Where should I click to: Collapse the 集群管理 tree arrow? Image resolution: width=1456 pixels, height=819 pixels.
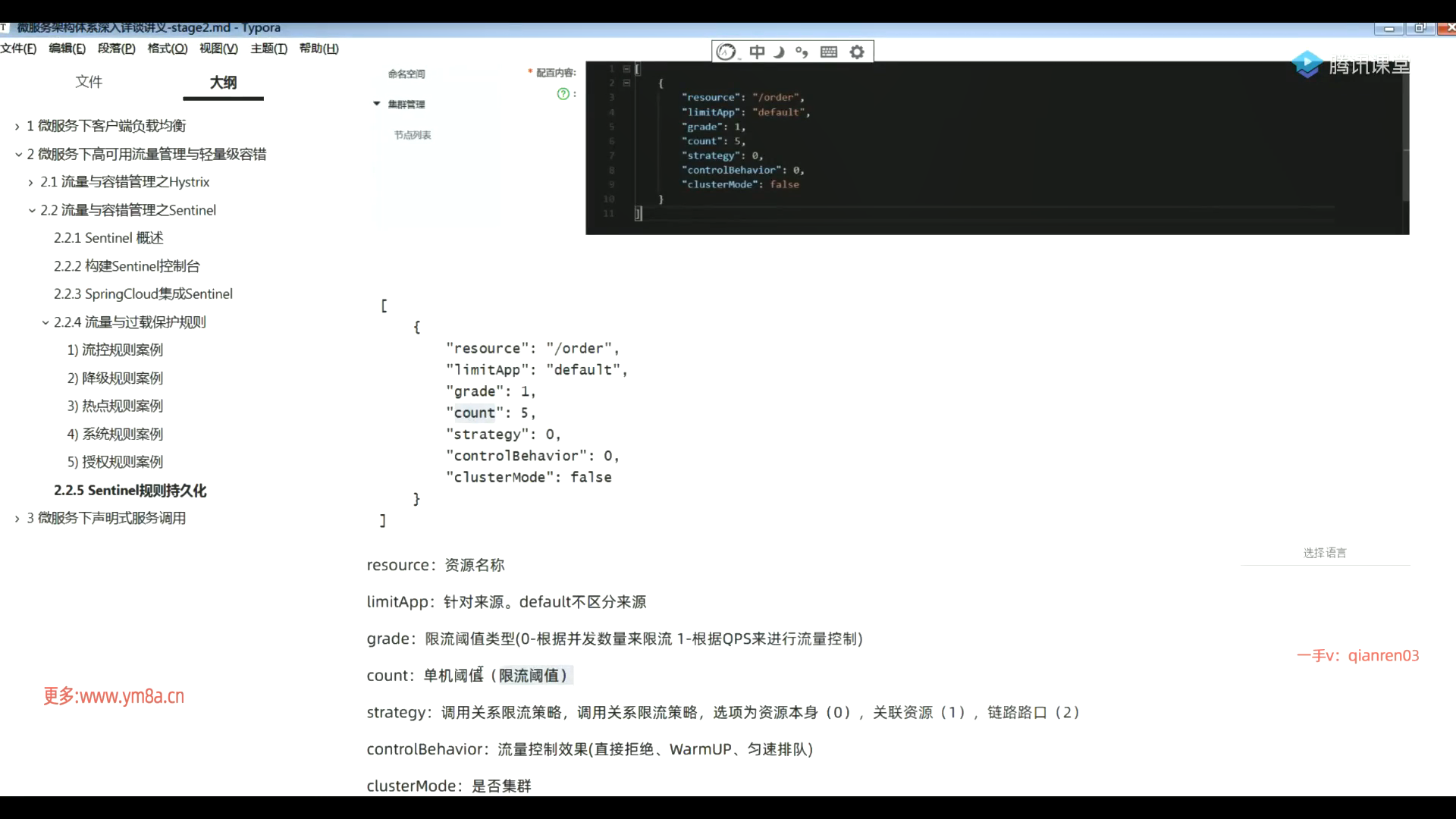click(376, 104)
